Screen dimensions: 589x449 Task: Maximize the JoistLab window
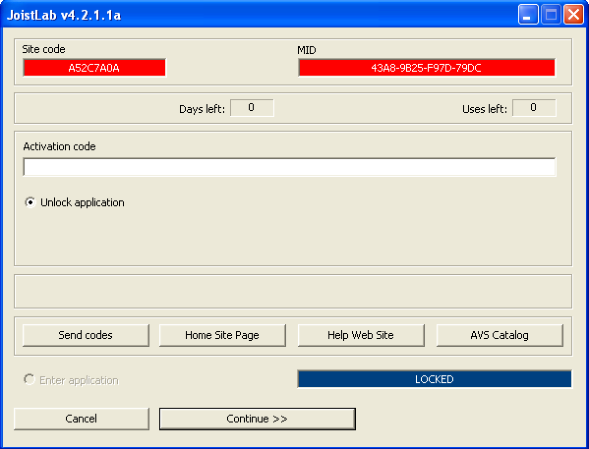click(x=551, y=15)
